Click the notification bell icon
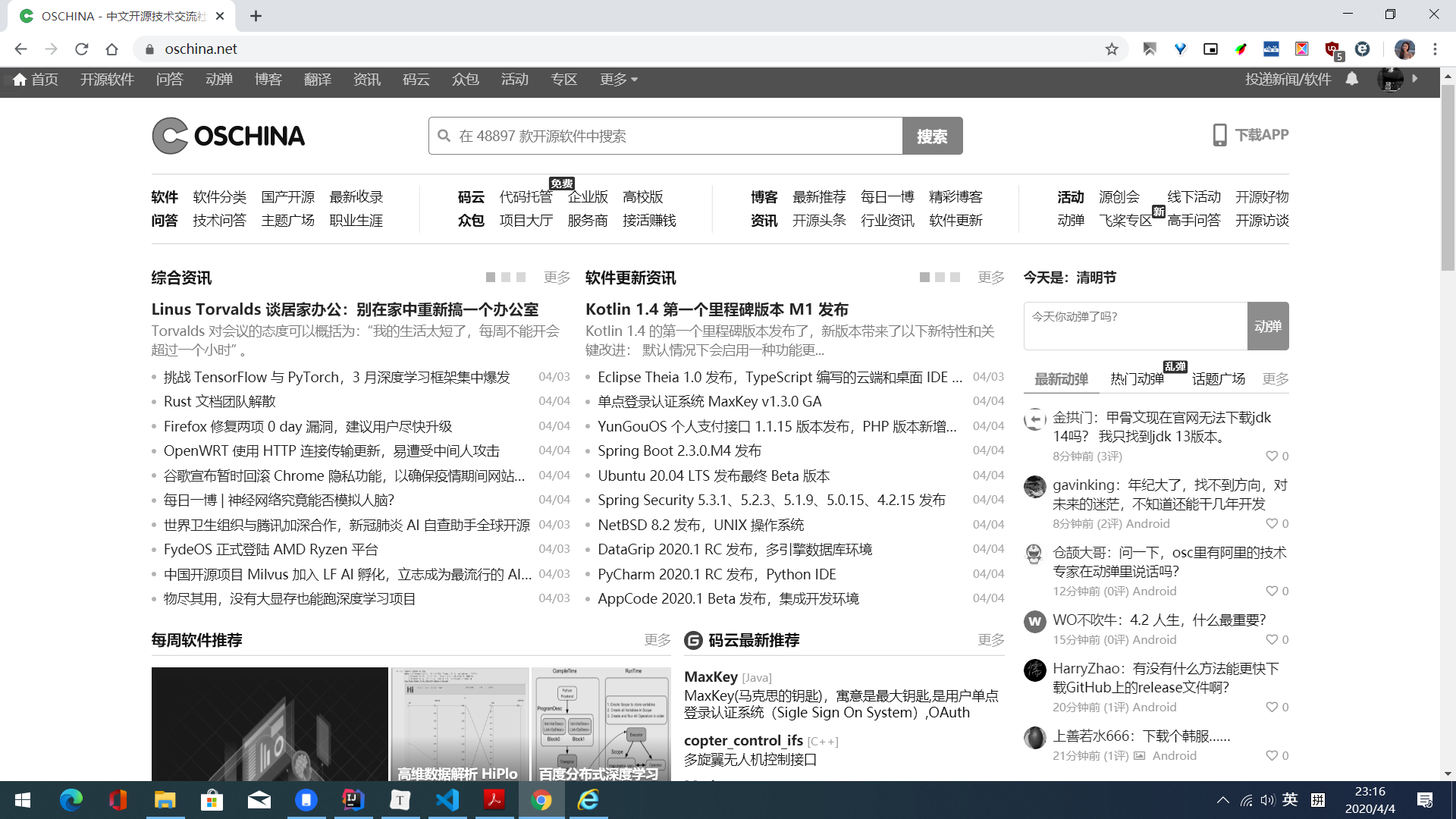This screenshot has height=819, width=1456. coord(1351,80)
